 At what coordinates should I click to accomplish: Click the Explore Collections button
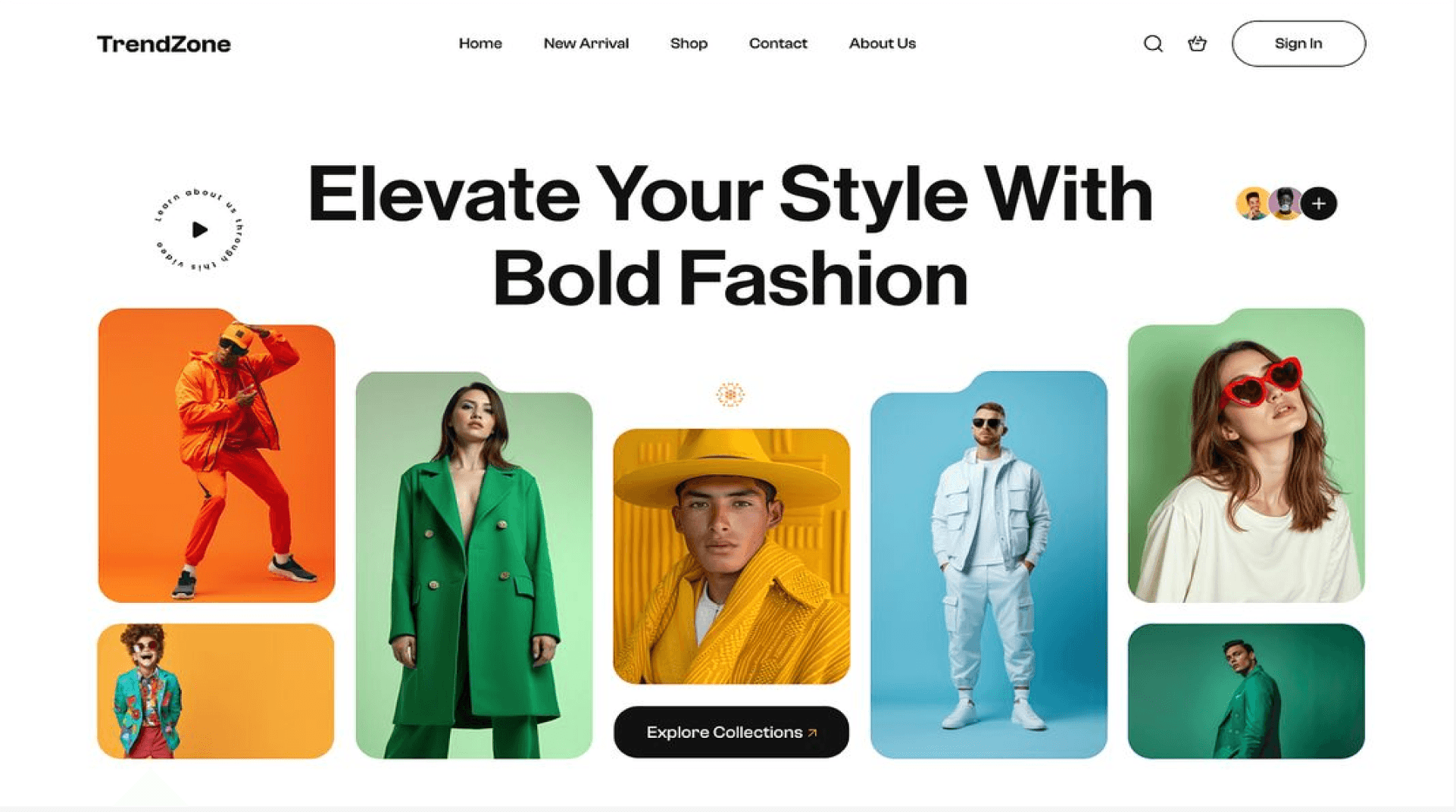(x=731, y=732)
